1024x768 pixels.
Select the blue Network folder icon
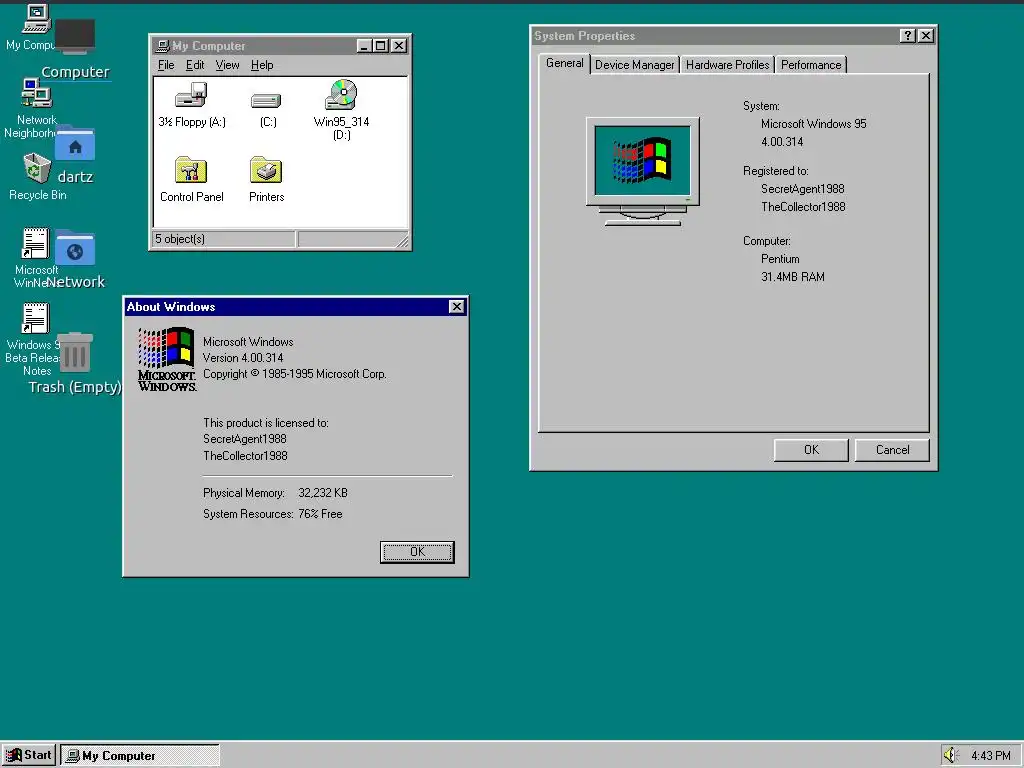coord(75,249)
